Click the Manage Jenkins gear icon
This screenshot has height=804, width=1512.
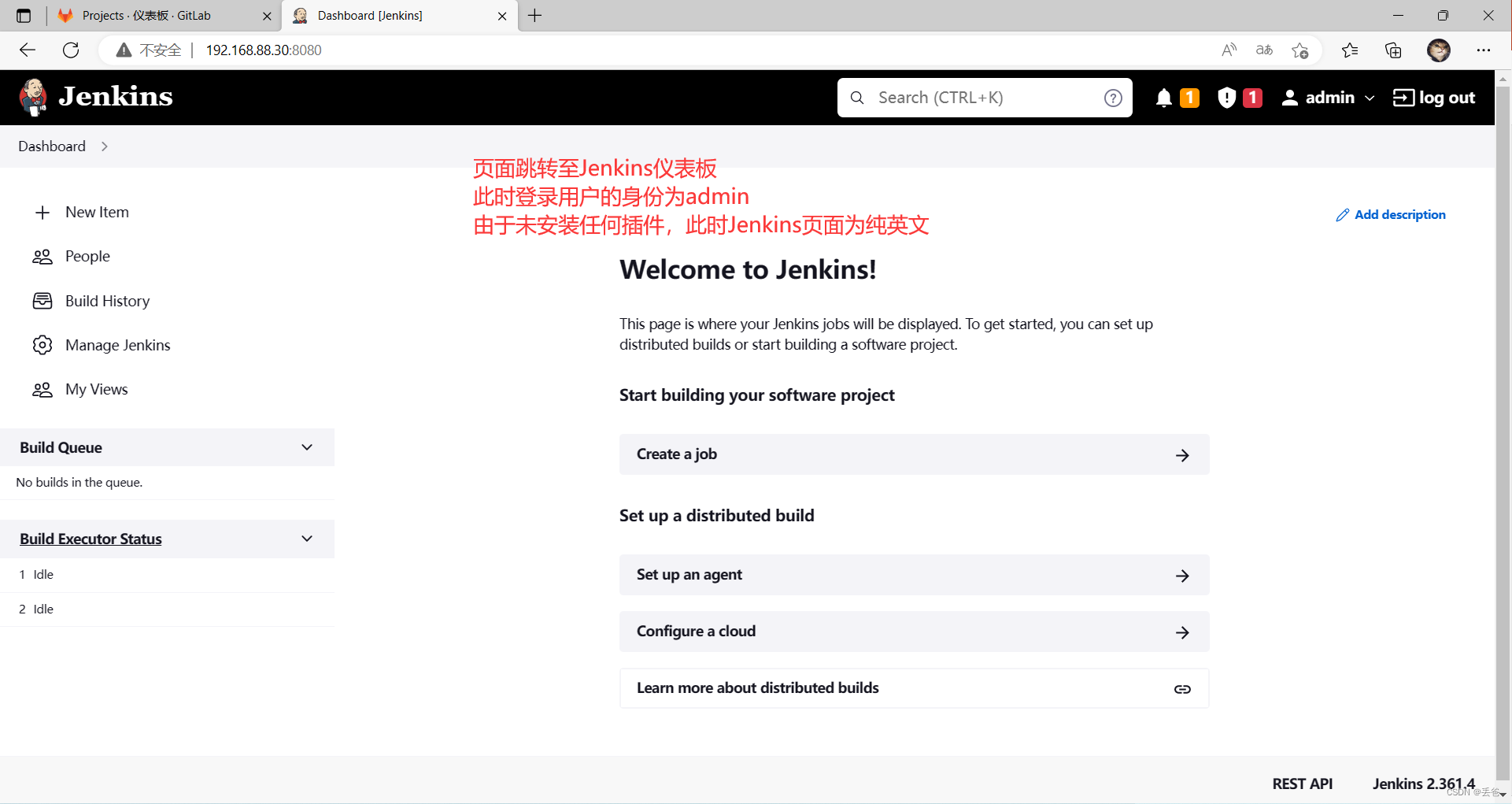[43, 345]
